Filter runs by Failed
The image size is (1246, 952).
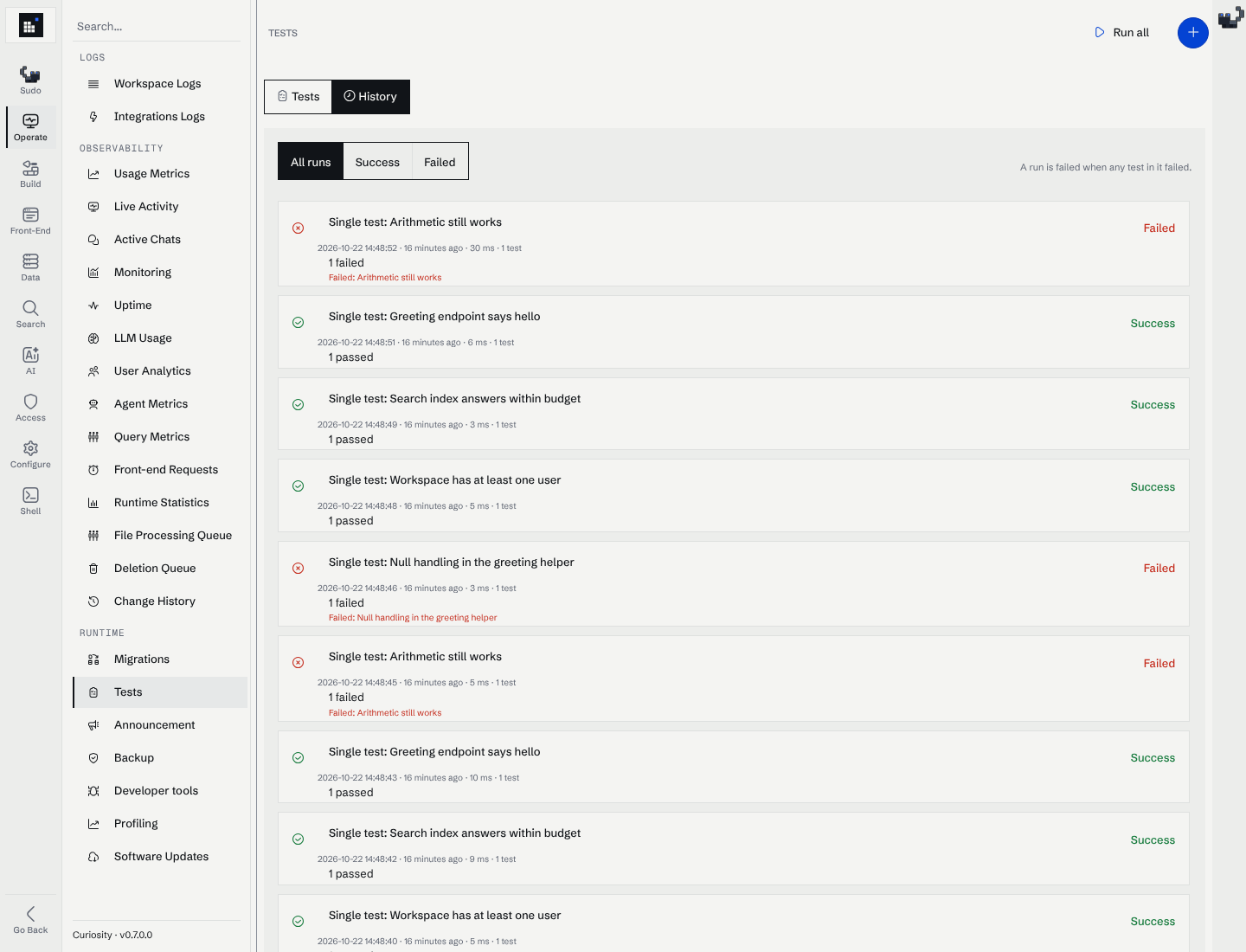coord(440,162)
